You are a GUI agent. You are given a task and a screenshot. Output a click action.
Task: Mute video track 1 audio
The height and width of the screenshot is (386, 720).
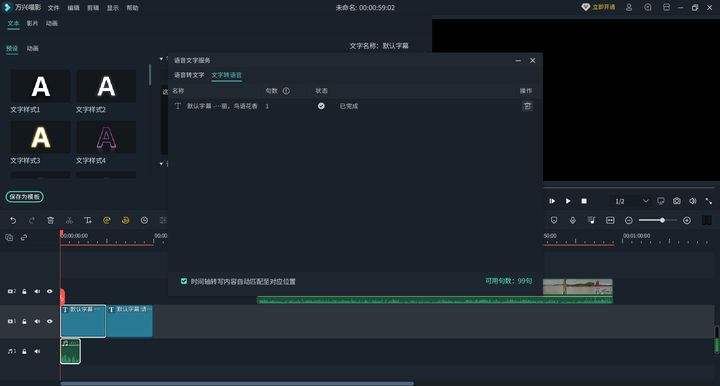(x=37, y=321)
